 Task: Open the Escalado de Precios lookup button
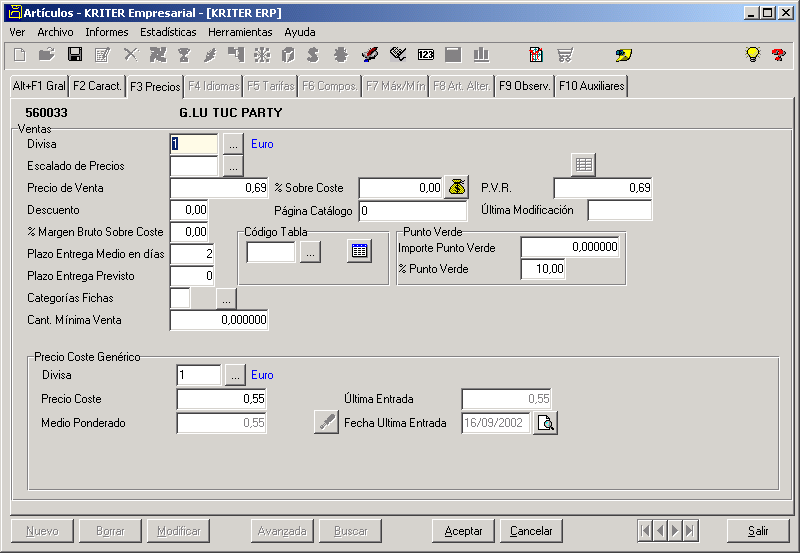click(233, 166)
